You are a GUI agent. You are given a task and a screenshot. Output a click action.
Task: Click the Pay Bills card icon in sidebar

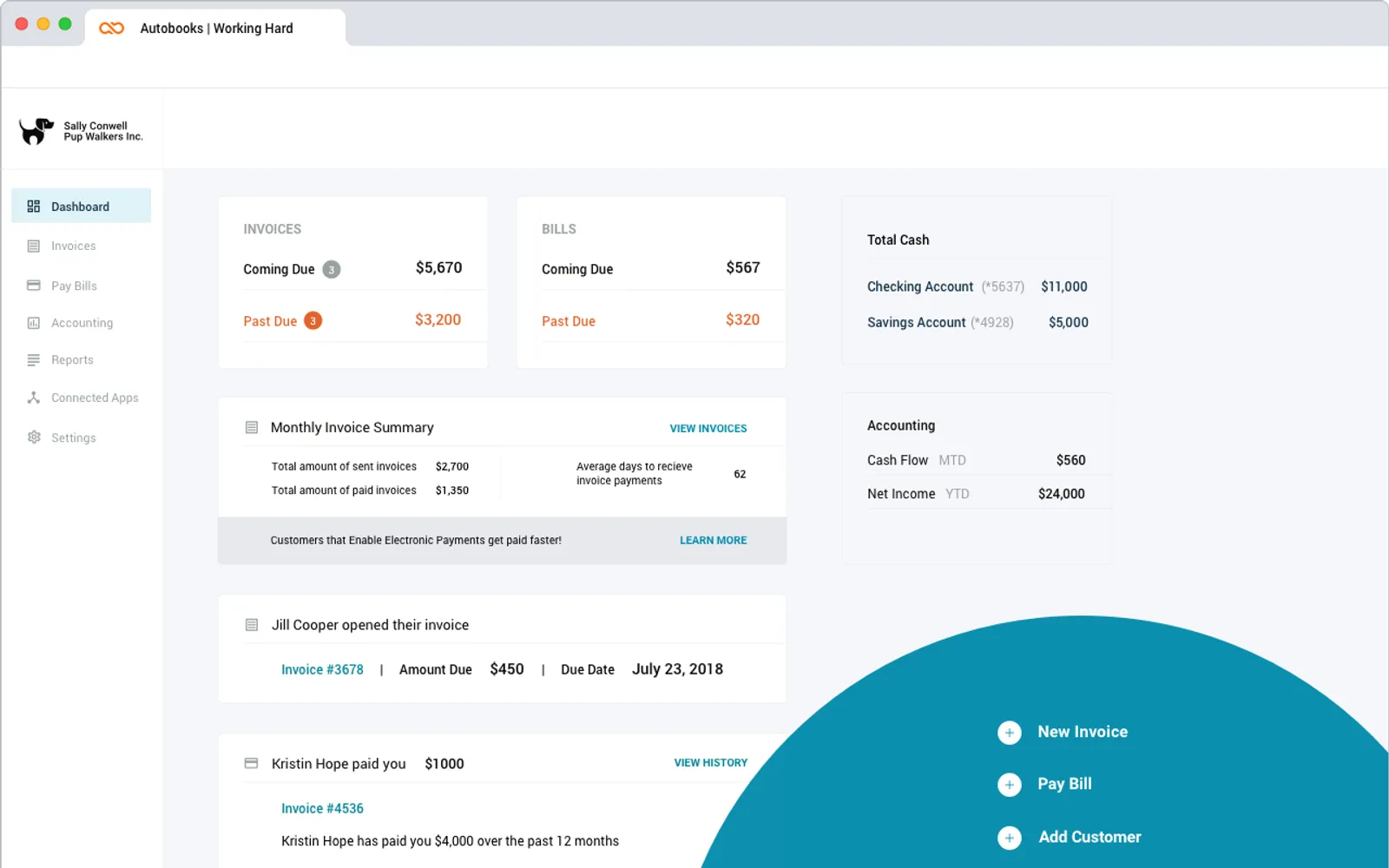34,286
